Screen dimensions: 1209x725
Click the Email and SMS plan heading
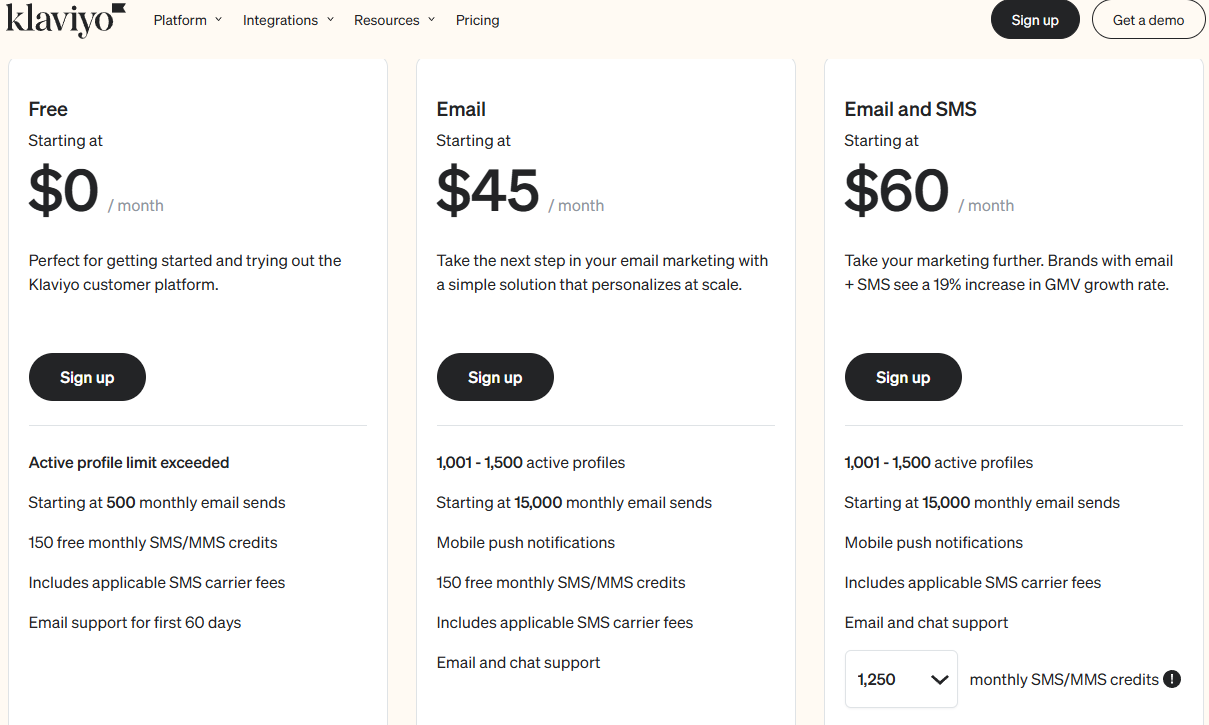(x=910, y=109)
